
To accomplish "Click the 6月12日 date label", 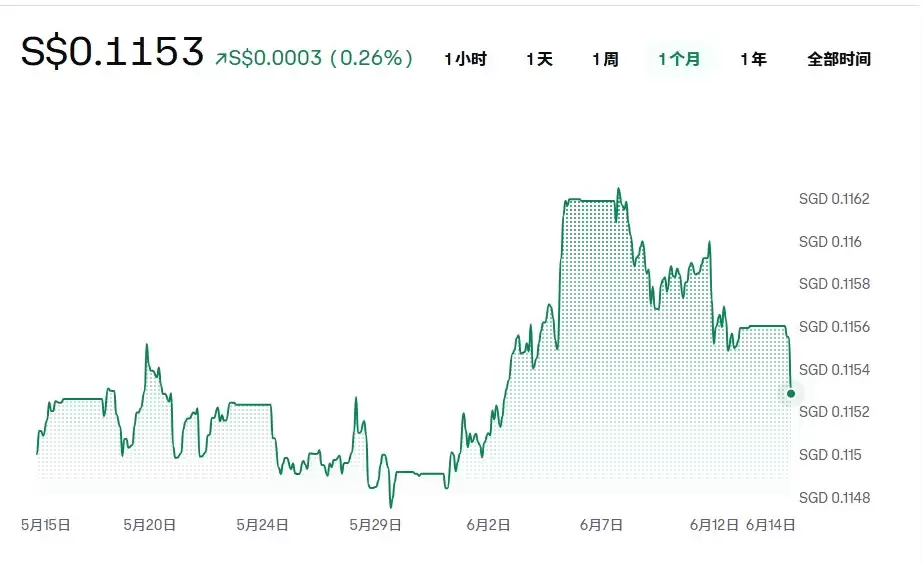I will coord(714,525).
